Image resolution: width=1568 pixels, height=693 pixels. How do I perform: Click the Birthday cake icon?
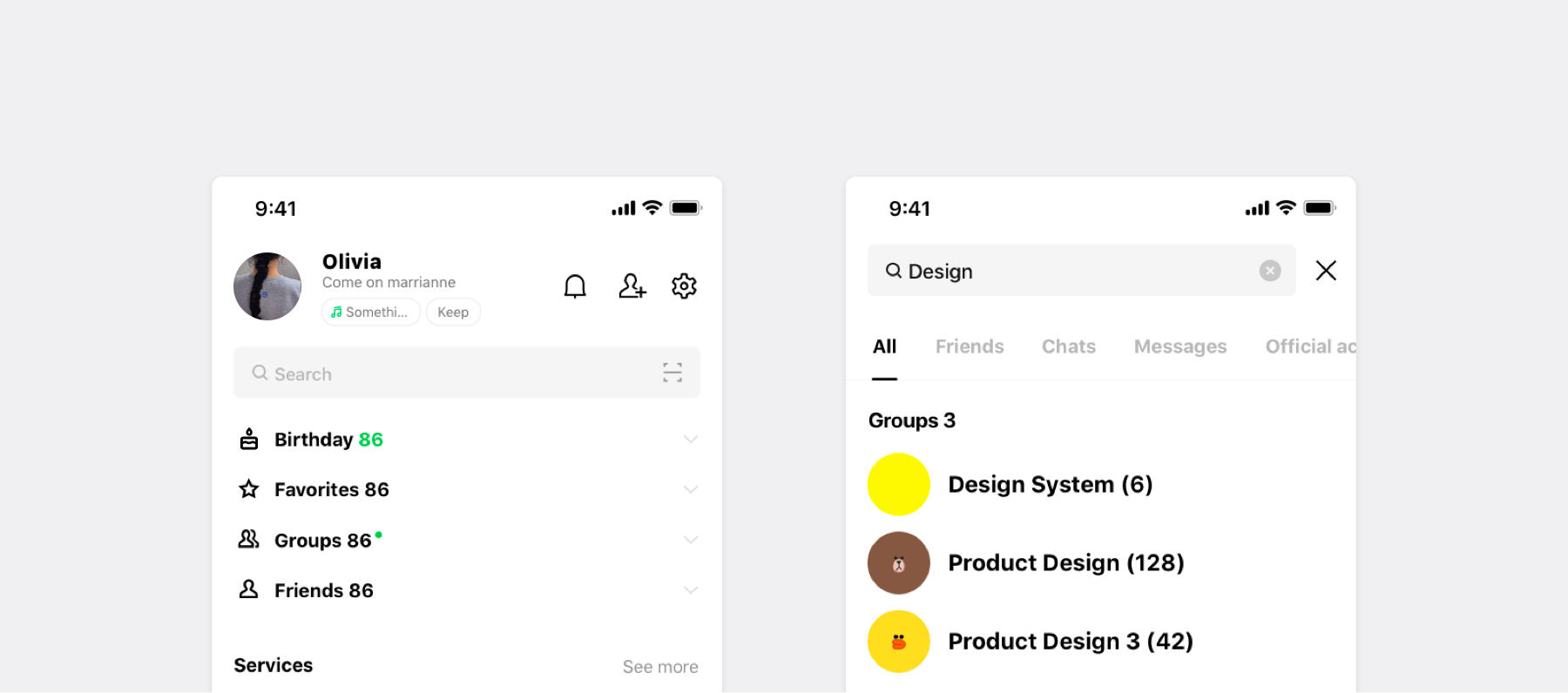[249, 439]
